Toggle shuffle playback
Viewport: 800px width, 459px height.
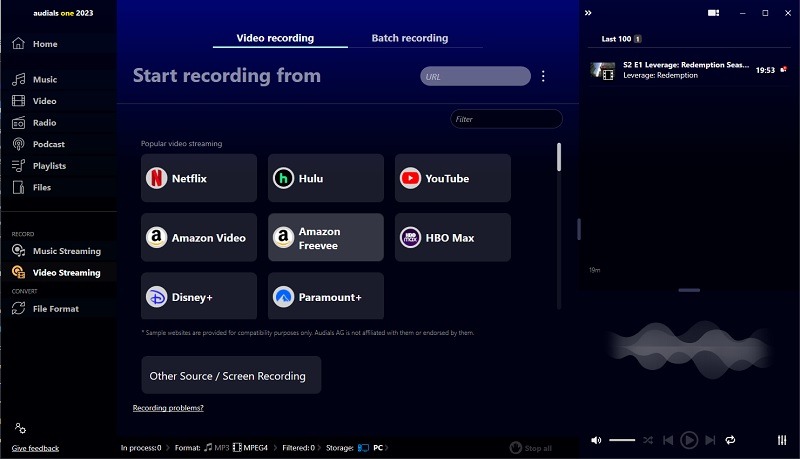[x=648, y=440]
